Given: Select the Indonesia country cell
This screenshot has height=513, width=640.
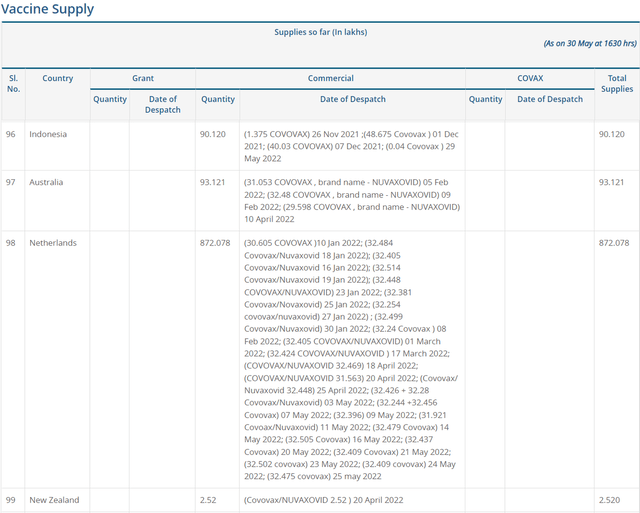Looking at the screenshot, I should point(48,134).
